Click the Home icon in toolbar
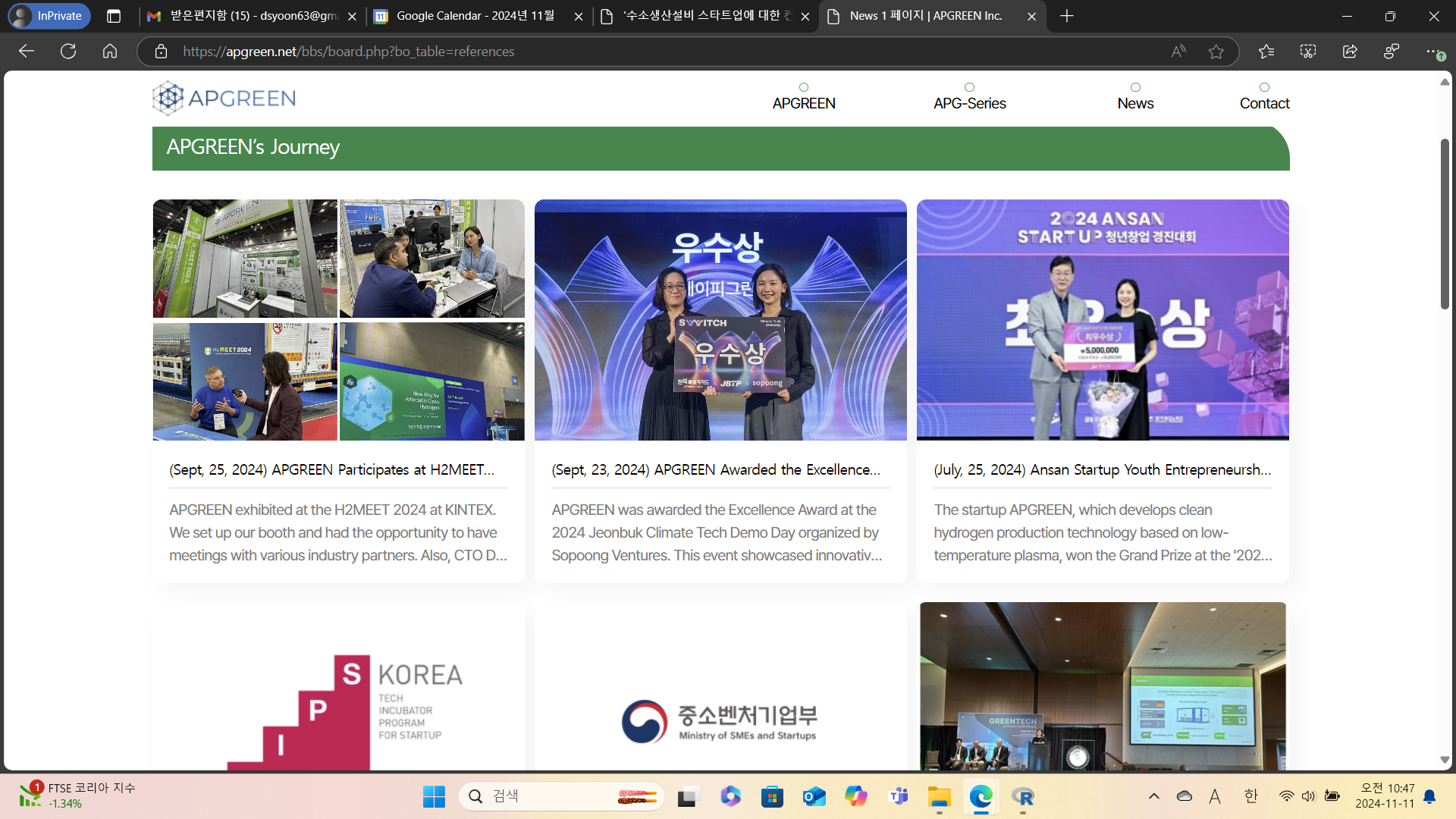This screenshot has width=1456, height=819. click(x=110, y=52)
